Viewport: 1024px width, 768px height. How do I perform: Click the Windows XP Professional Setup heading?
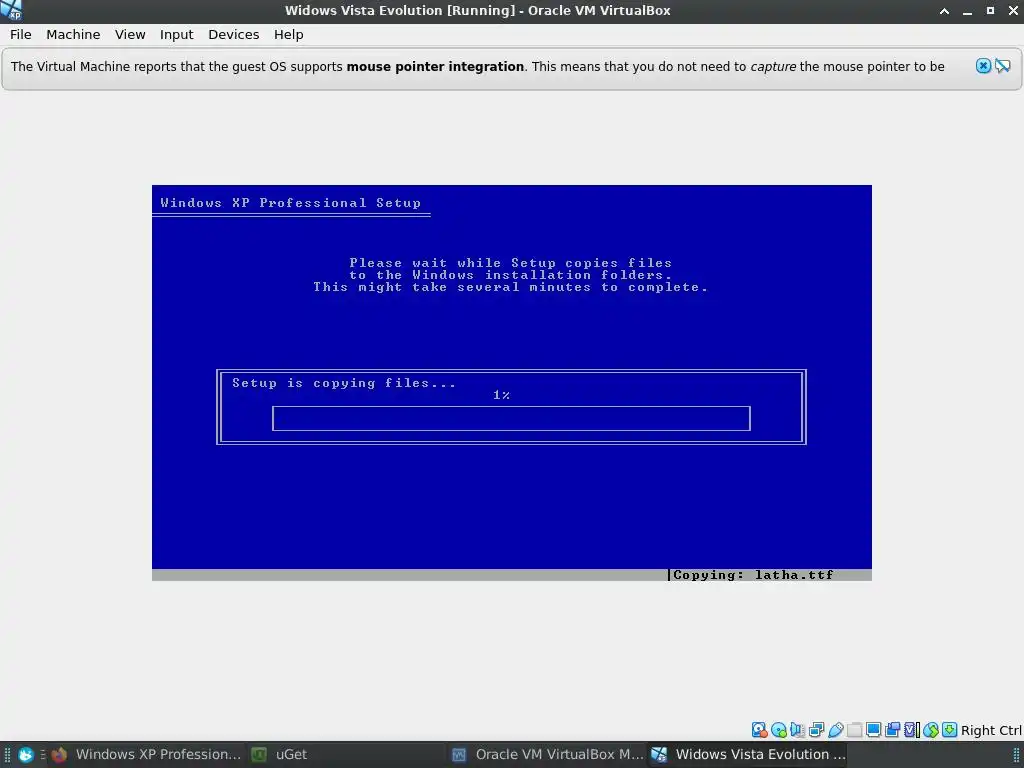291,202
